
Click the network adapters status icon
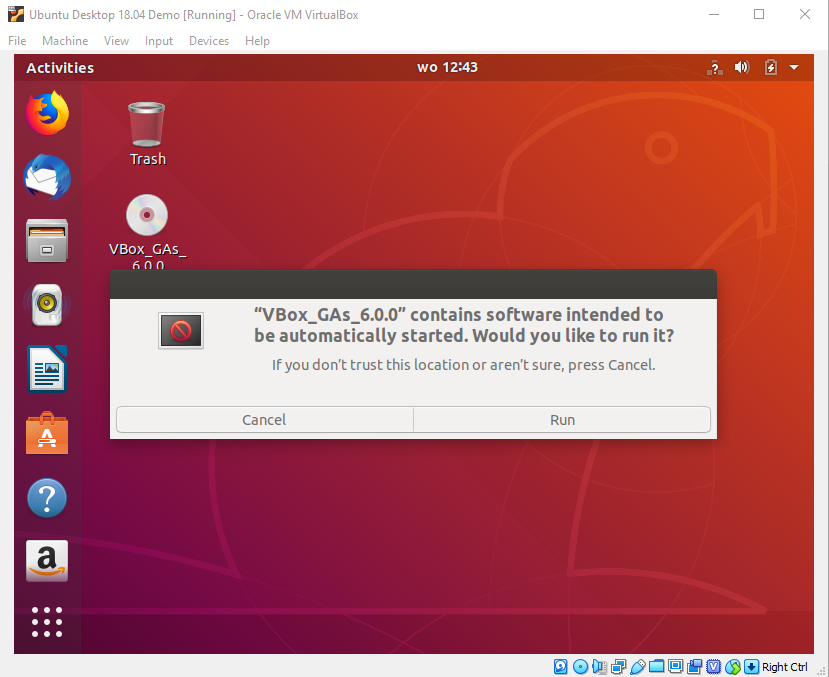[x=618, y=667]
